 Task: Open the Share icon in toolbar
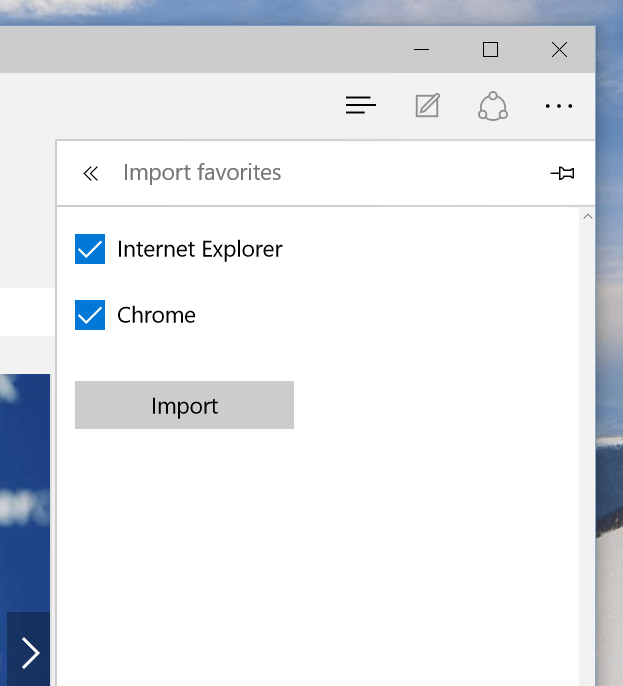[x=493, y=106]
